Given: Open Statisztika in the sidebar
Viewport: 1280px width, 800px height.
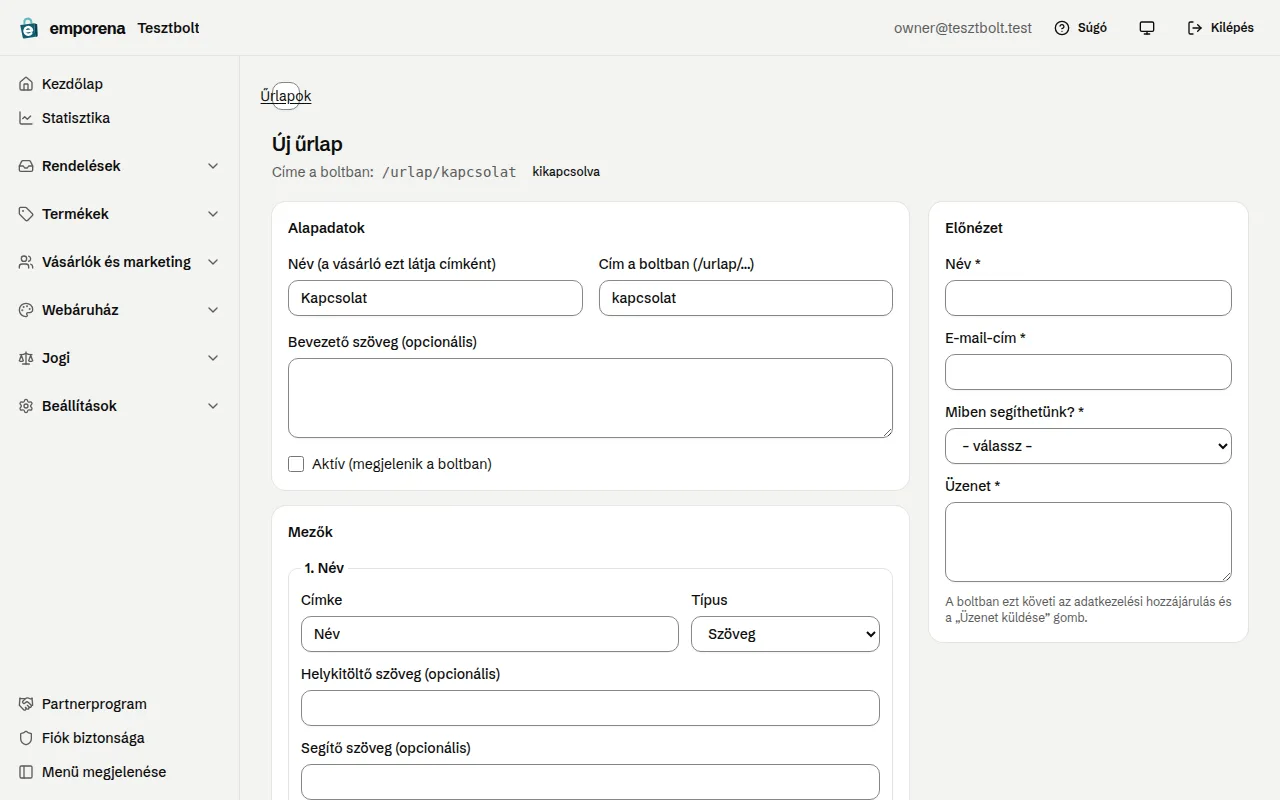Looking at the screenshot, I should point(120,118).
